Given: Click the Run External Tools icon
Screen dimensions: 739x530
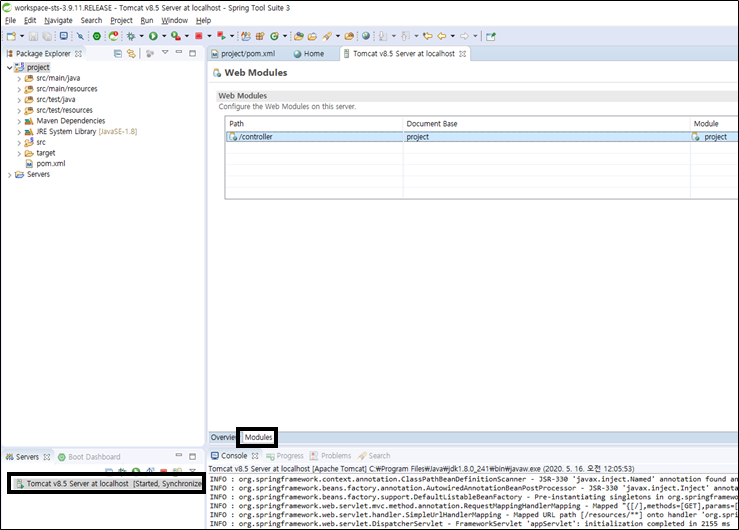Looking at the screenshot, I should [x=176, y=36].
